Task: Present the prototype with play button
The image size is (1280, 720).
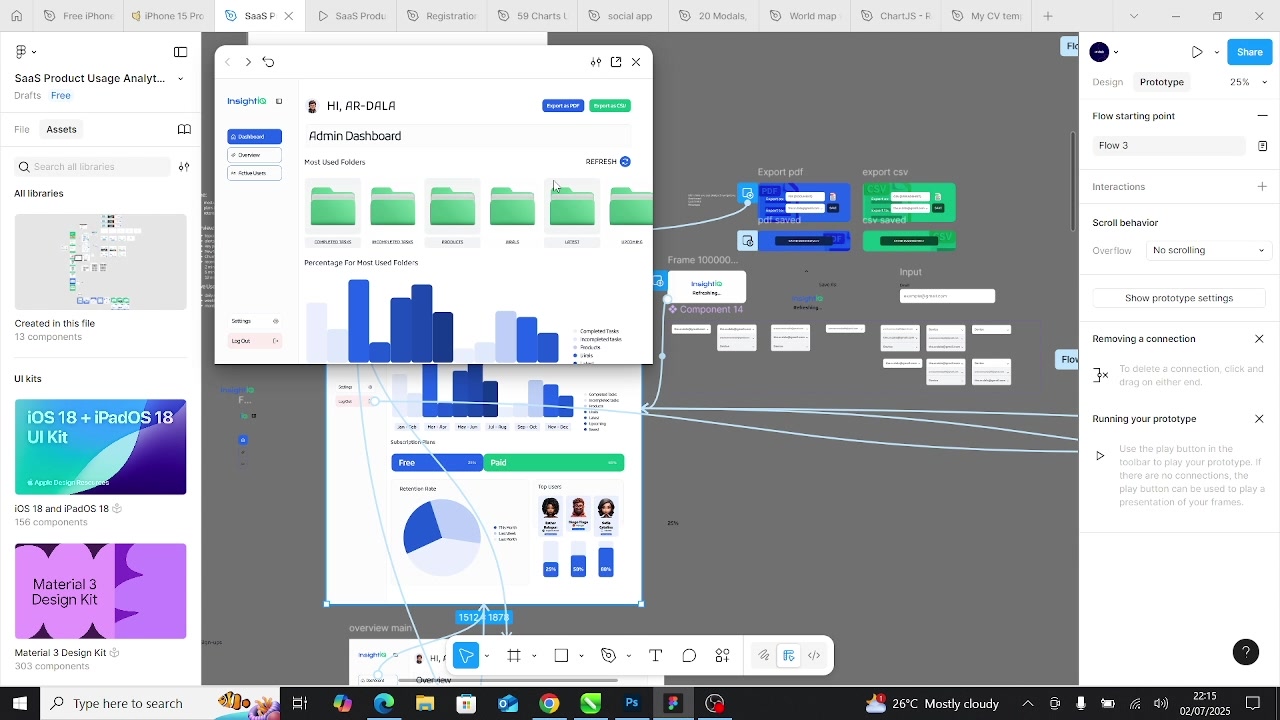Action: [x=1197, y=52]
